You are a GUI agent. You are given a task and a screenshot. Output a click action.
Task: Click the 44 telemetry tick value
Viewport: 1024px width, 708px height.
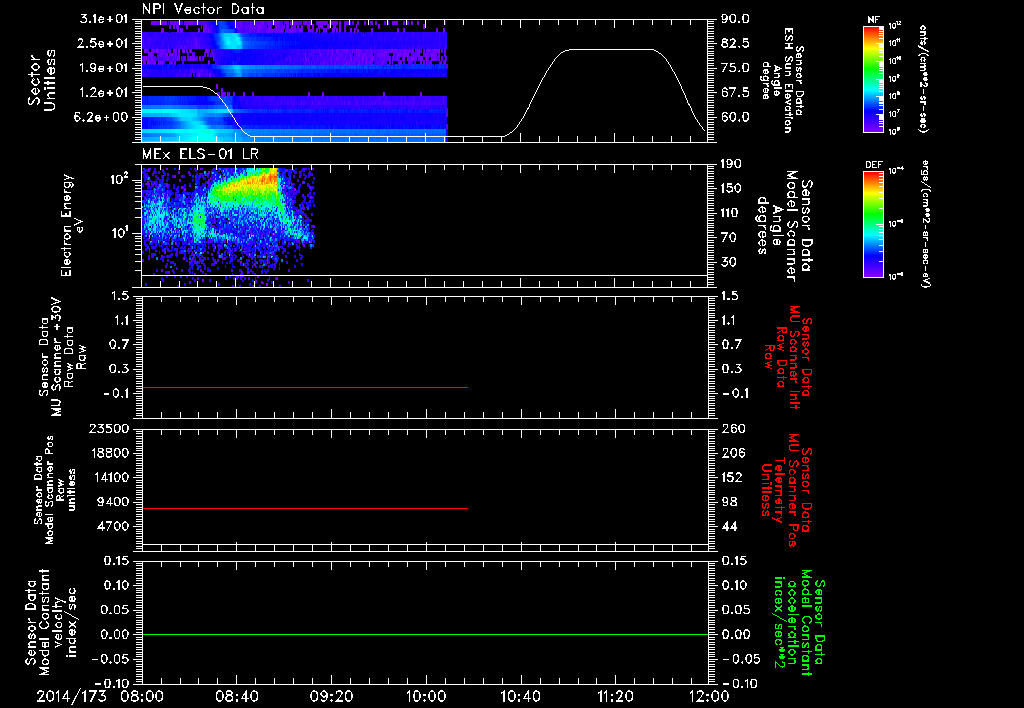pyautogui.click(x=729, y=526)
